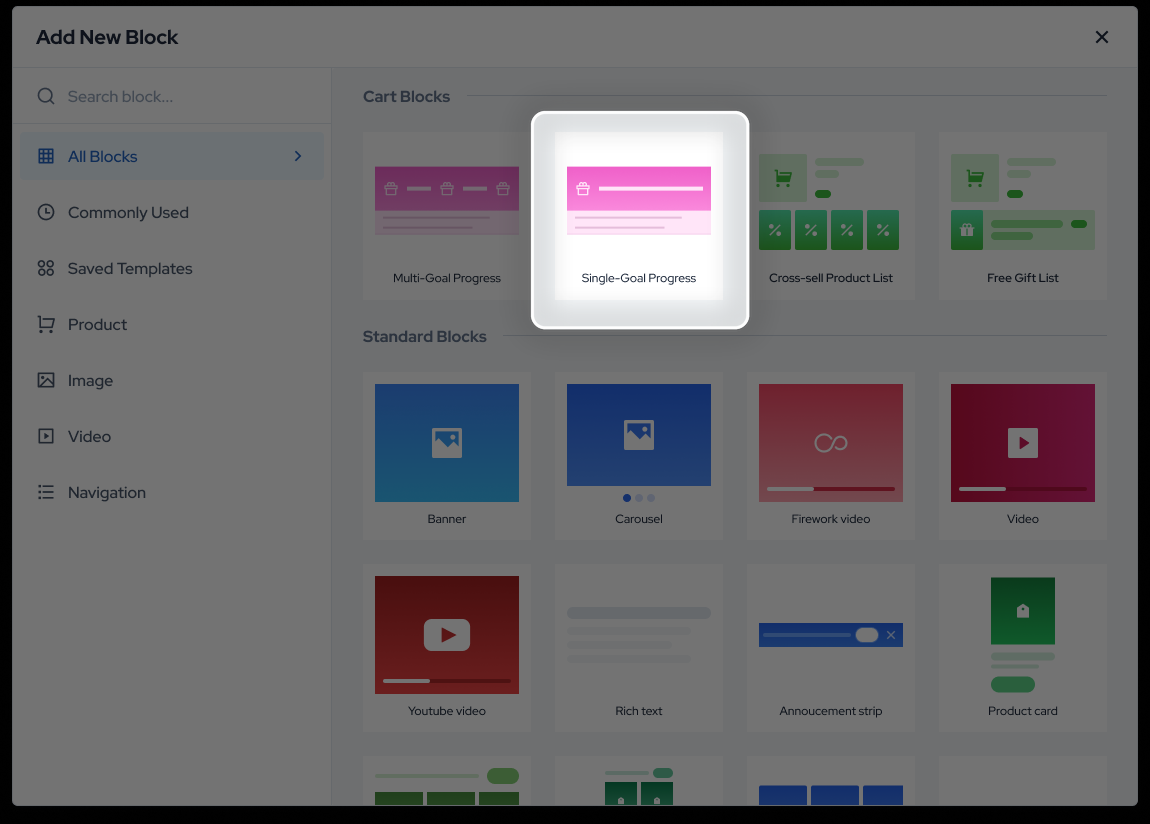Click the search magnifier icon
The image size is (1150, 824).
coord(46,96)
